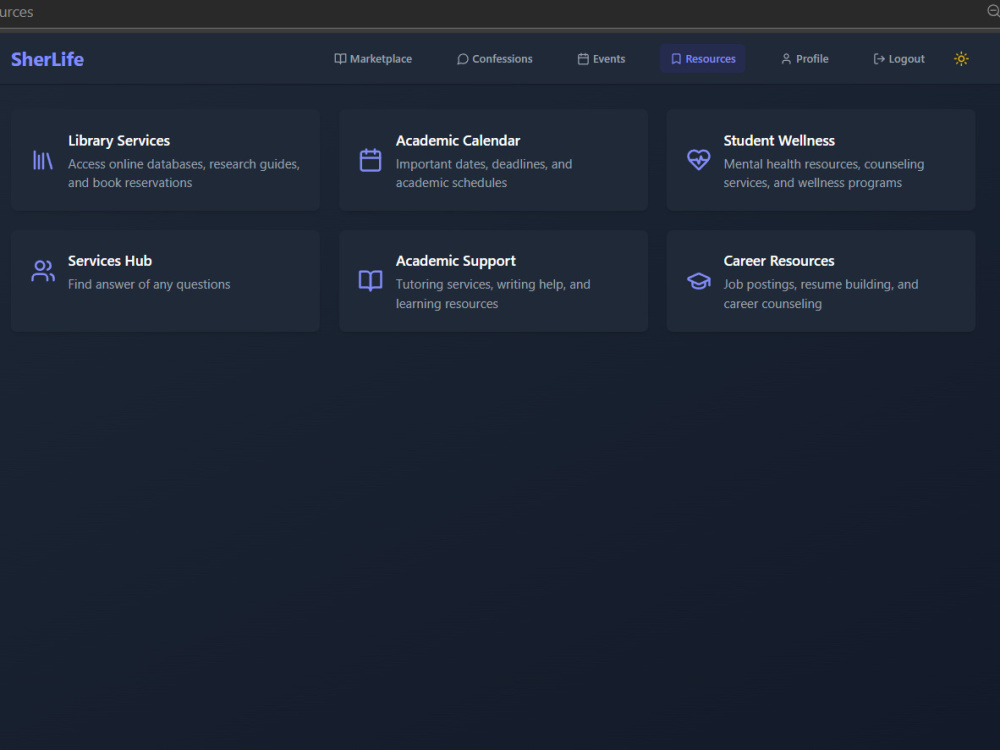Open the Confessions nav item
The image size is (1000, 750).
click(x=494, y=59)
